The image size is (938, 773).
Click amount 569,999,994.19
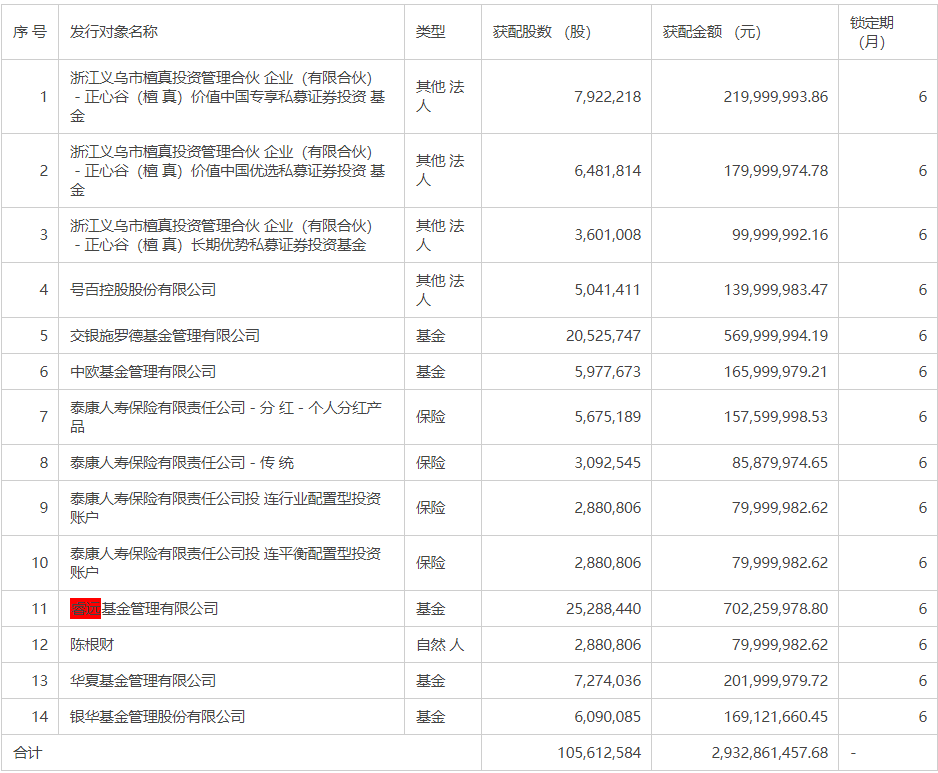coord(776,336)
